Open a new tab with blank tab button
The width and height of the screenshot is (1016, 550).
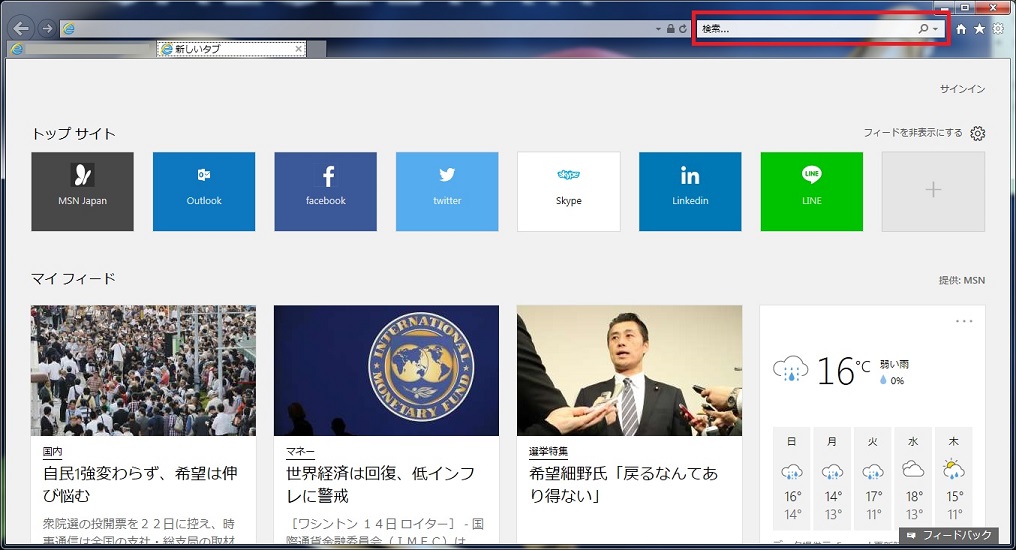(x=316, y=49)
